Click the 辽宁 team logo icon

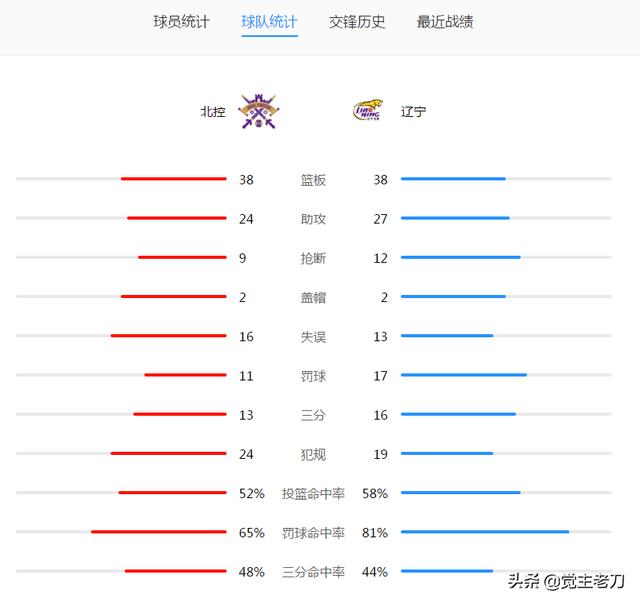(367, 110)
